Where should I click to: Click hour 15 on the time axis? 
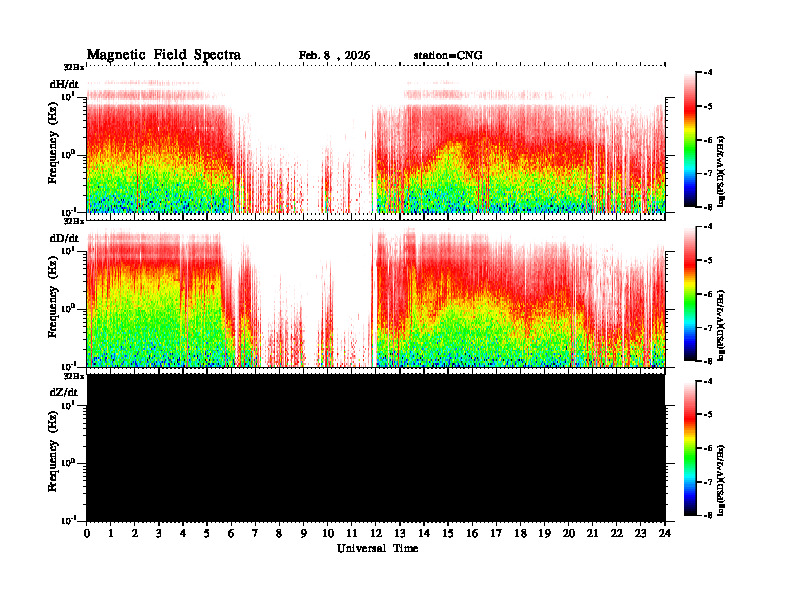tap(448, 534)
